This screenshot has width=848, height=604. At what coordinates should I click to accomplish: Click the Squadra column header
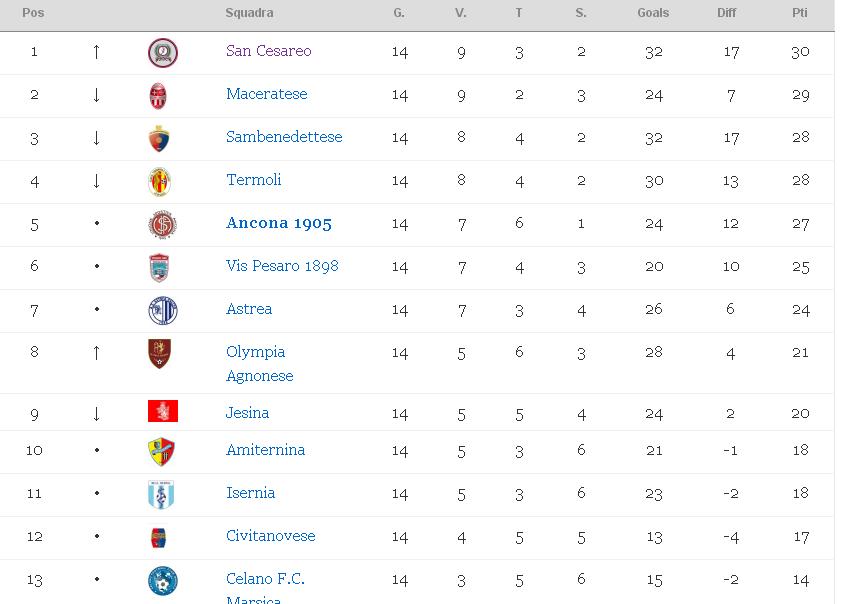249,13
